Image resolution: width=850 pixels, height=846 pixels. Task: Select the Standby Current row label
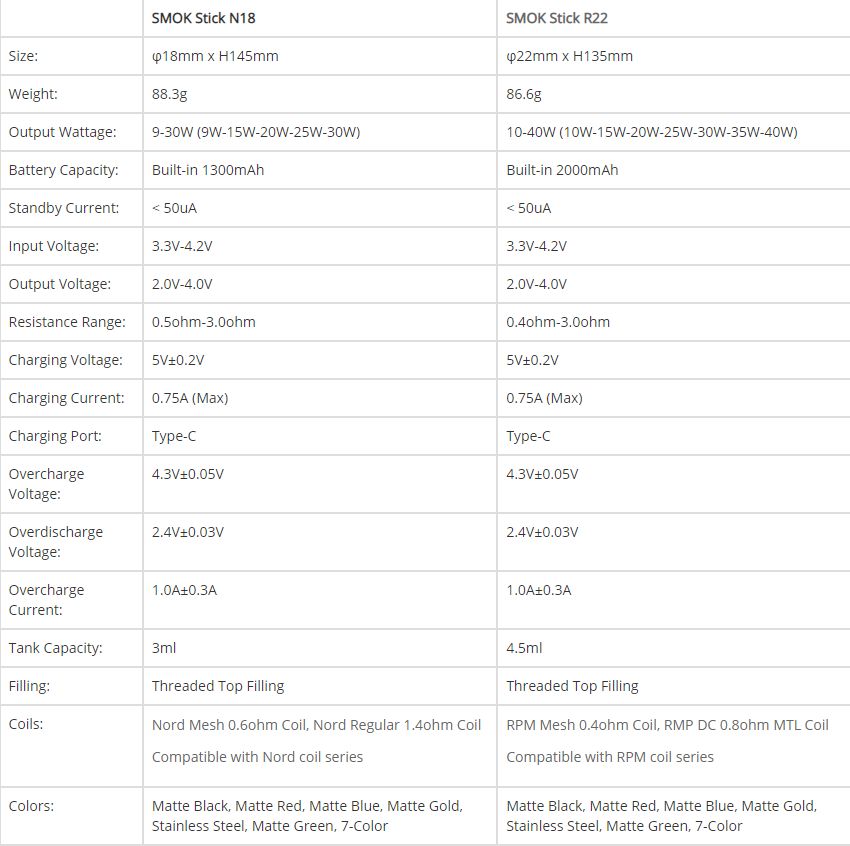(x=64, y=208)
